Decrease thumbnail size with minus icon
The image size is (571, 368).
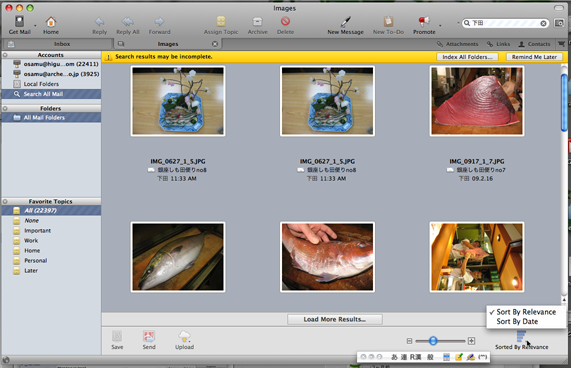[409, 341]
